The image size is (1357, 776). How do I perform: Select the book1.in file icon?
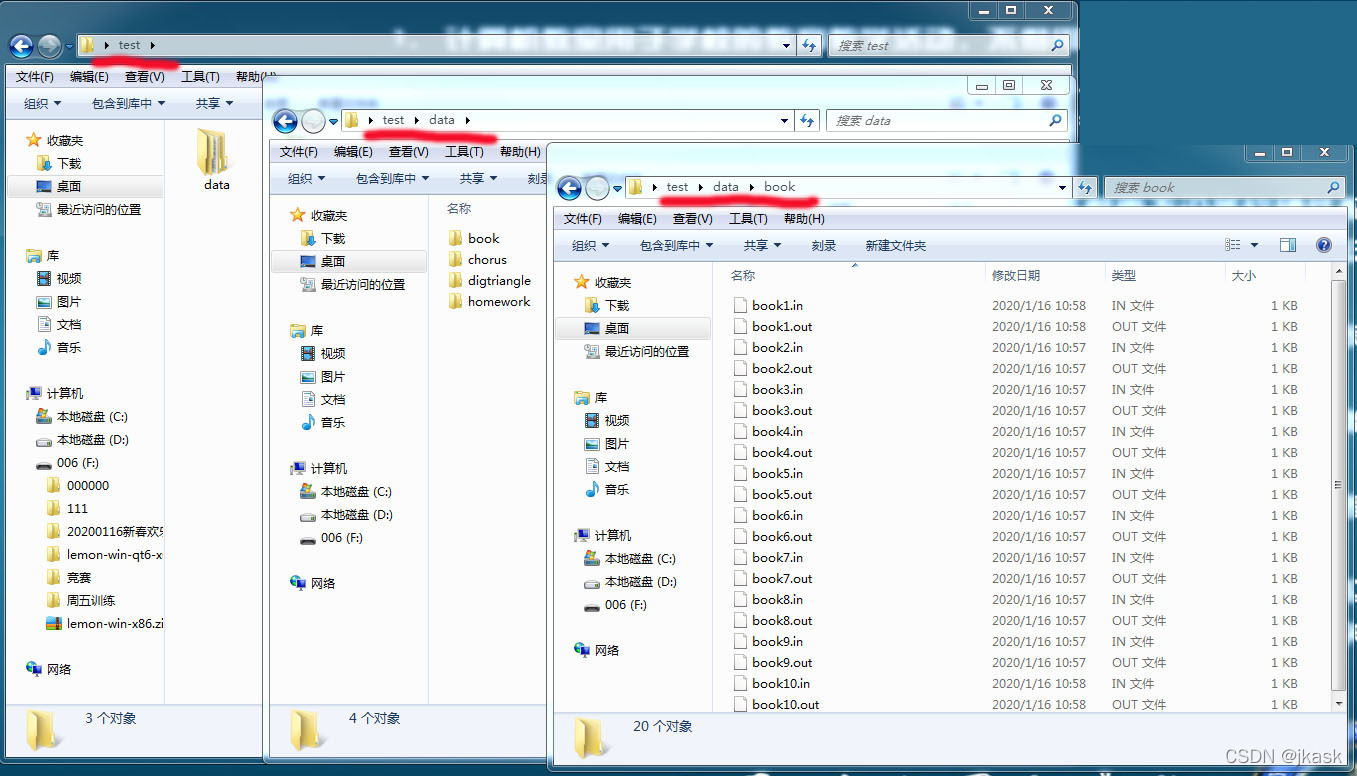coord(740,305)
